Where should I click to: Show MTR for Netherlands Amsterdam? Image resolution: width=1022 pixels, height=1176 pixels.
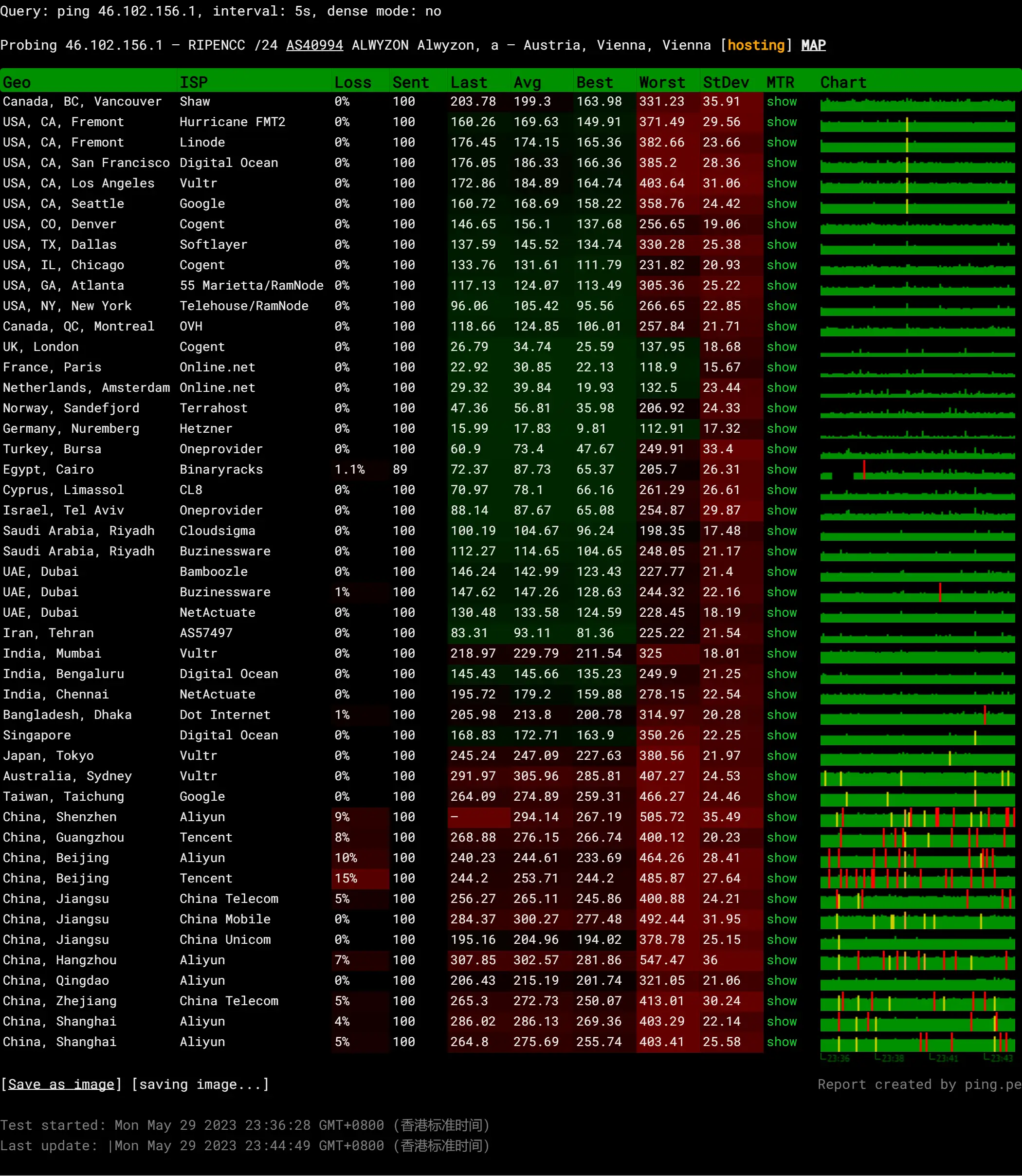[781, 388]
